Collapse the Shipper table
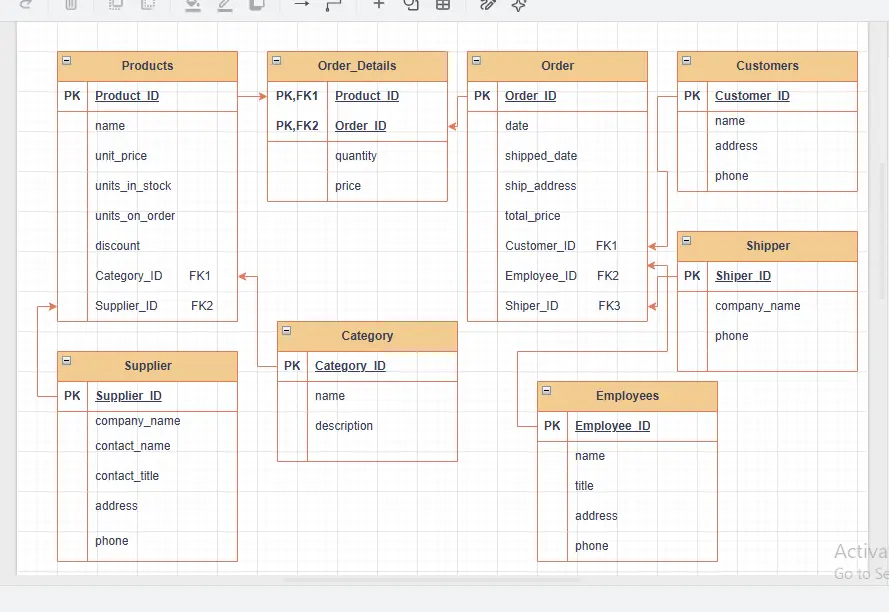Viewport: 889px width, 612px height. [687, 240]
